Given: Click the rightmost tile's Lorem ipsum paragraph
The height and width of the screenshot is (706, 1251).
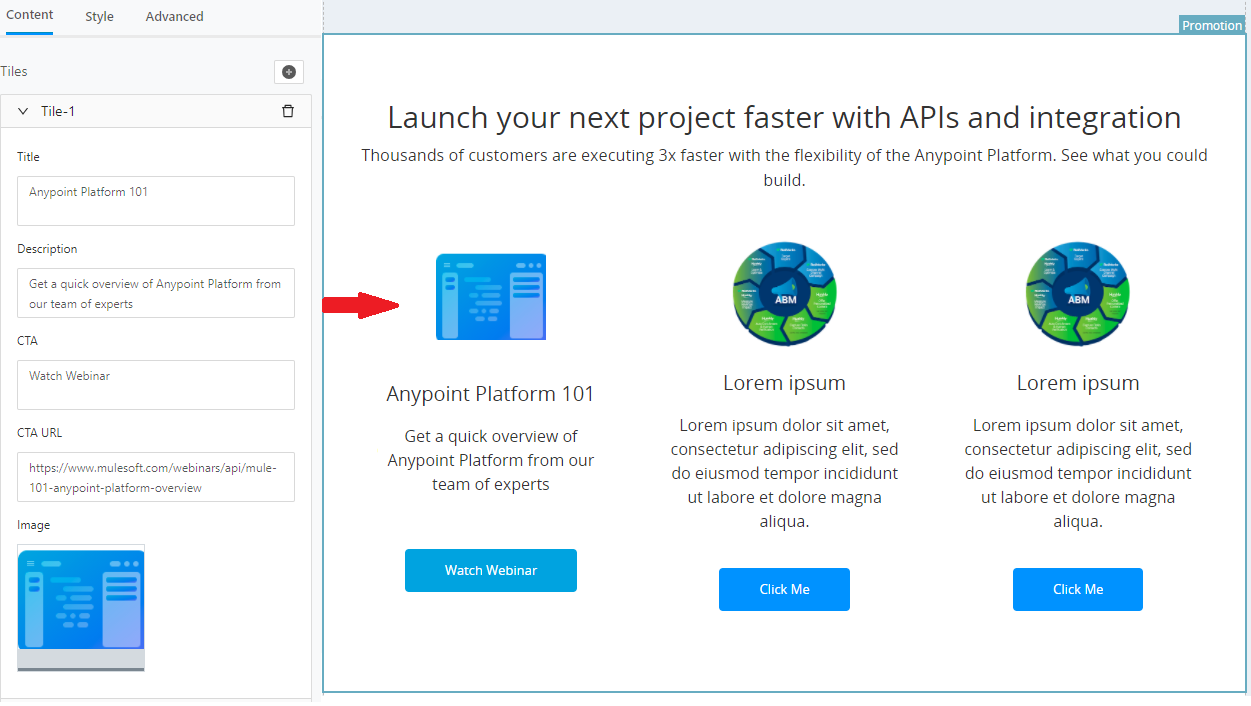Looking at the screenshot, I should (1078, 473).
